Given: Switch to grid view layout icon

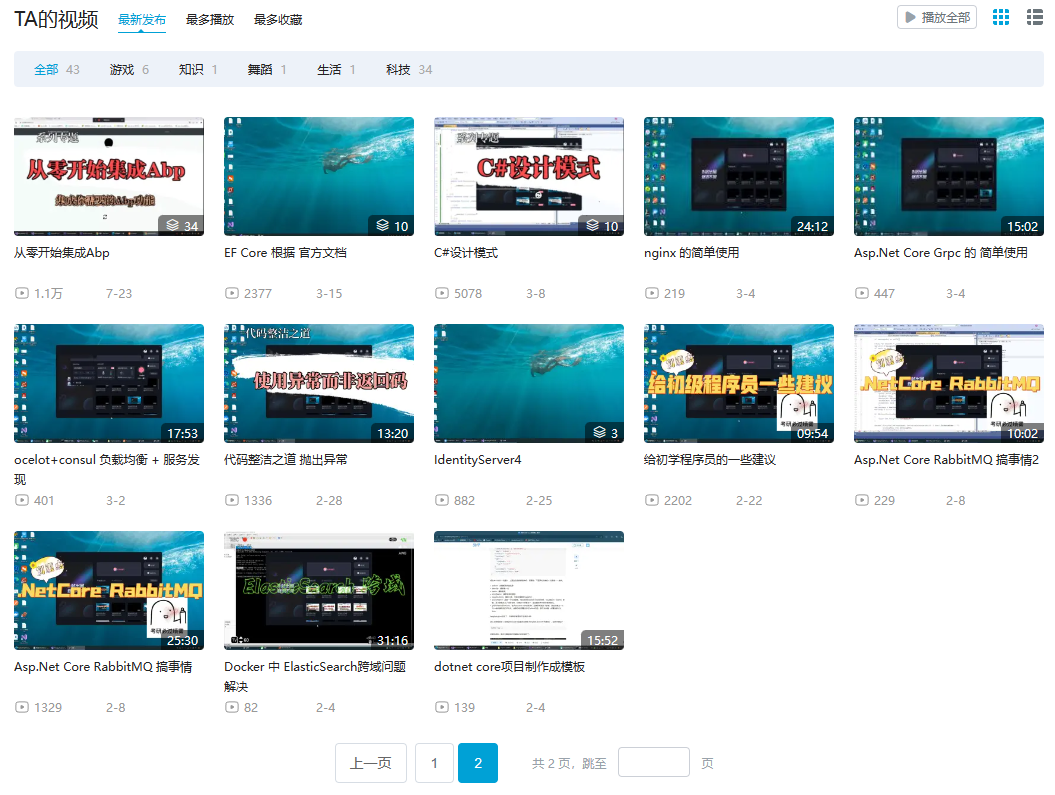Looking at the screenshot, I should [1001, 17].
